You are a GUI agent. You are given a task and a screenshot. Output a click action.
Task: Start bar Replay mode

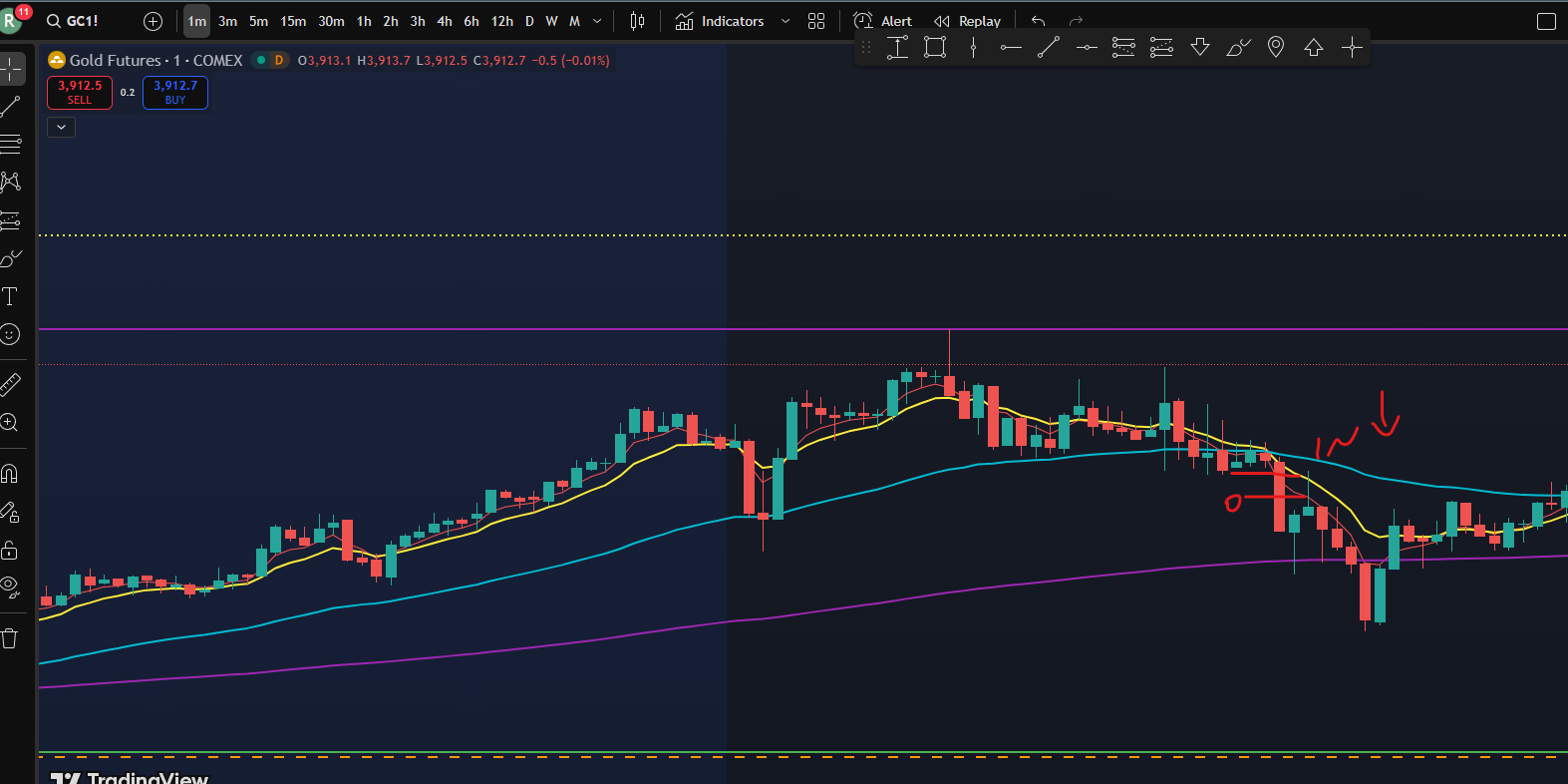[967, 21]
